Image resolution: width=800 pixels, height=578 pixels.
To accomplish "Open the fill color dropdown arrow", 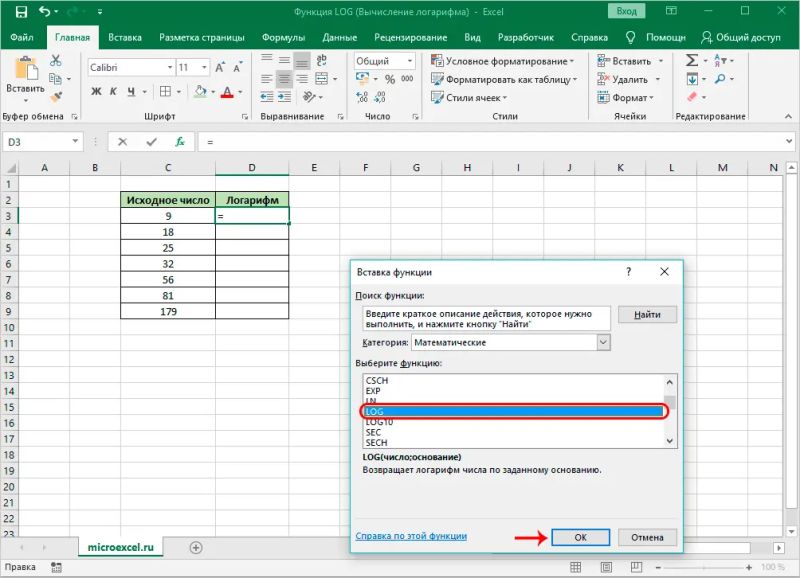I will pos(213,91).
